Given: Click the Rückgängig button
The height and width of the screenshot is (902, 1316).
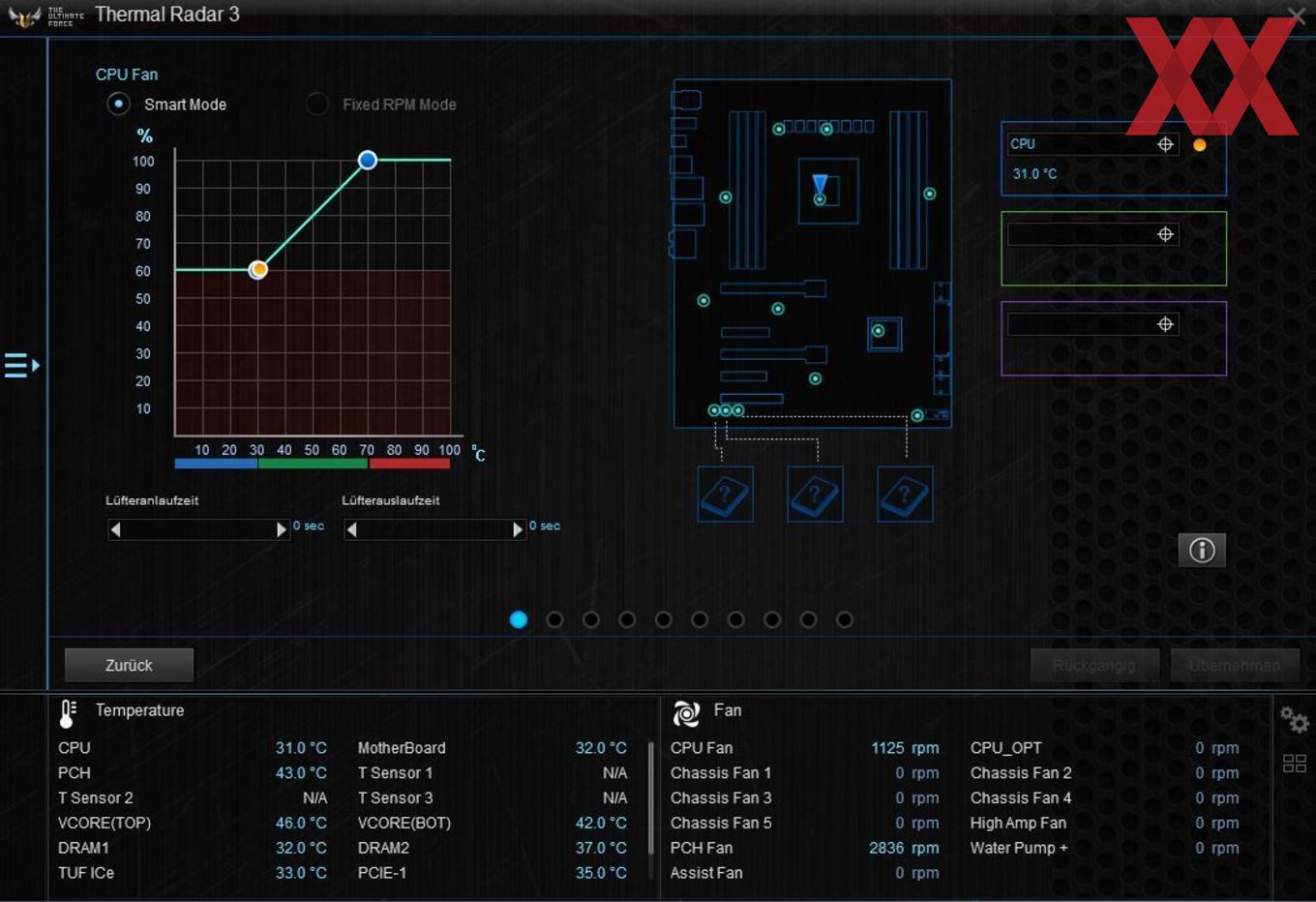Looking at the screenshot, I should pos(1094,665).
